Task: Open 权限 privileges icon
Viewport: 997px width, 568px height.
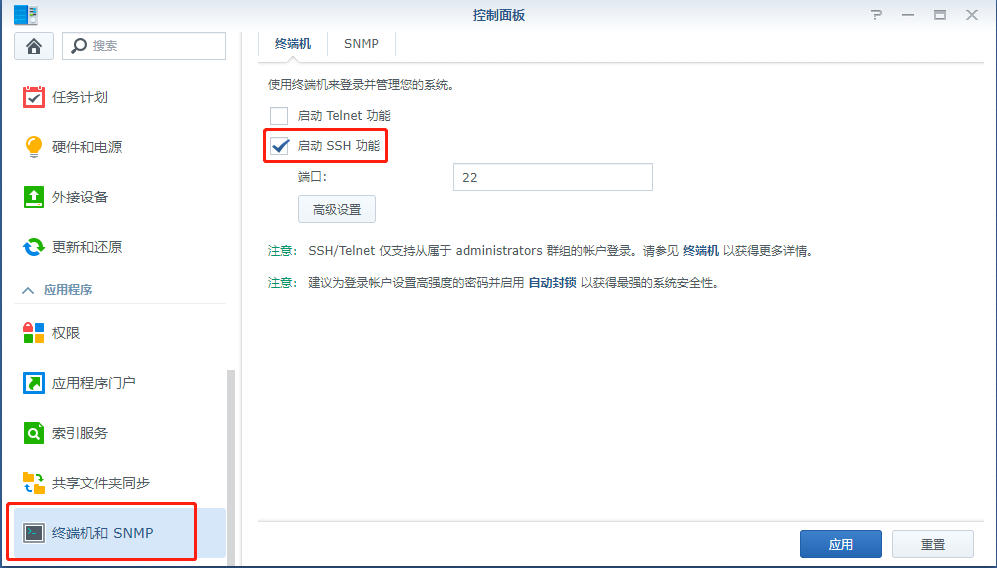Action: pos(34,333)
